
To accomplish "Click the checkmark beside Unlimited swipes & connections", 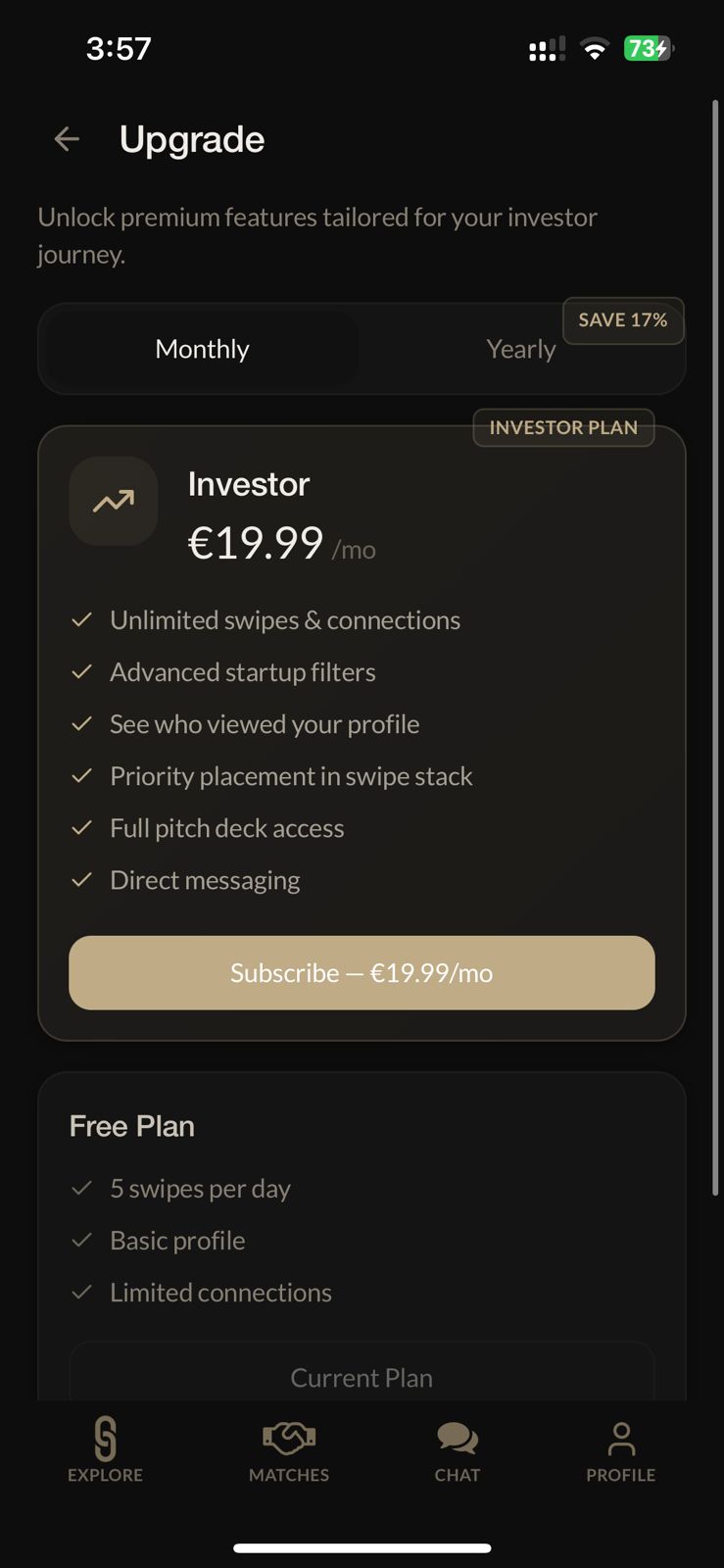I will point(82,619).
